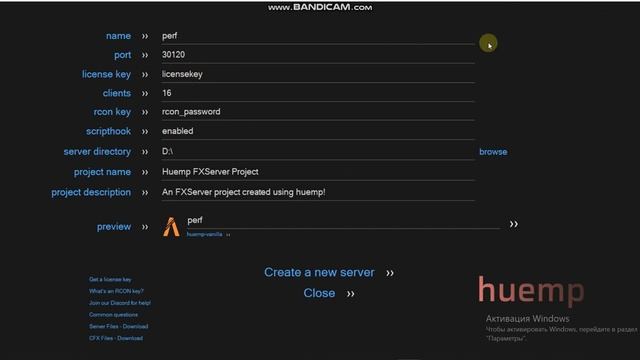The width and height of the screenshot is (640, 360).
Task: Click the chevrons beside project name label
Action: 145,173
